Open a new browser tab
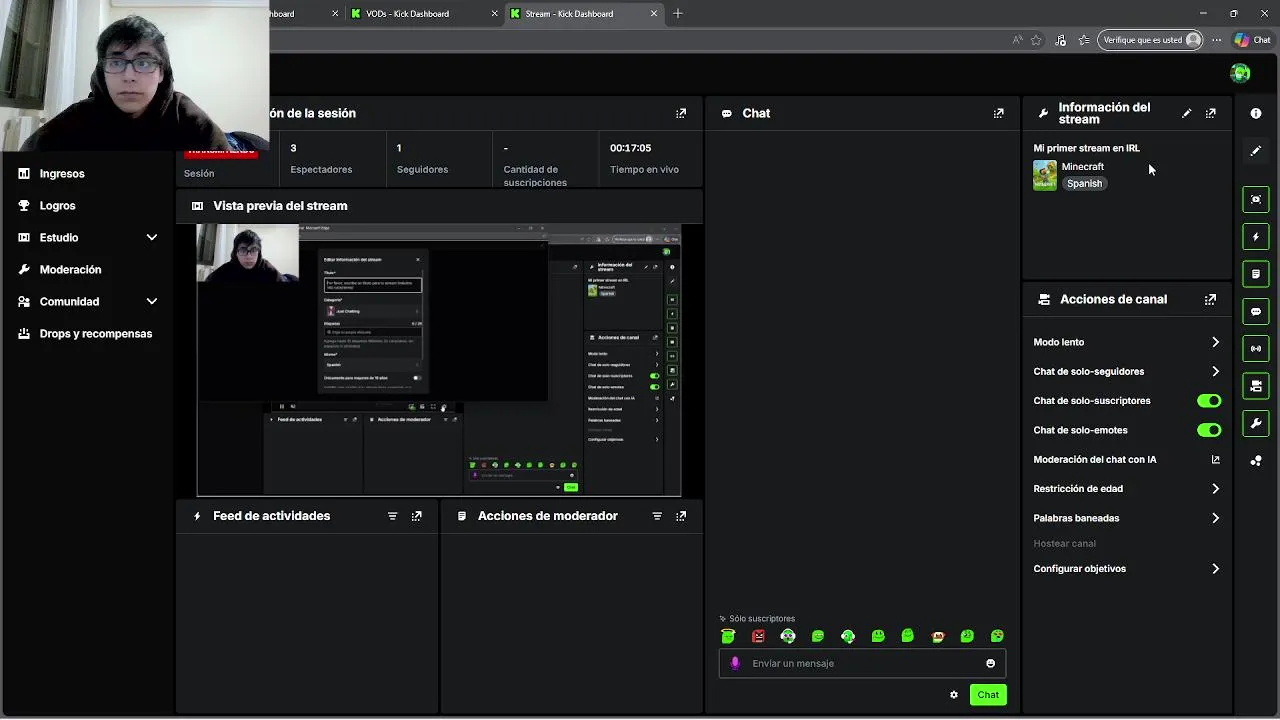Image resolution: width=1280 pixels, height=720 pixels. click(677, 14)
